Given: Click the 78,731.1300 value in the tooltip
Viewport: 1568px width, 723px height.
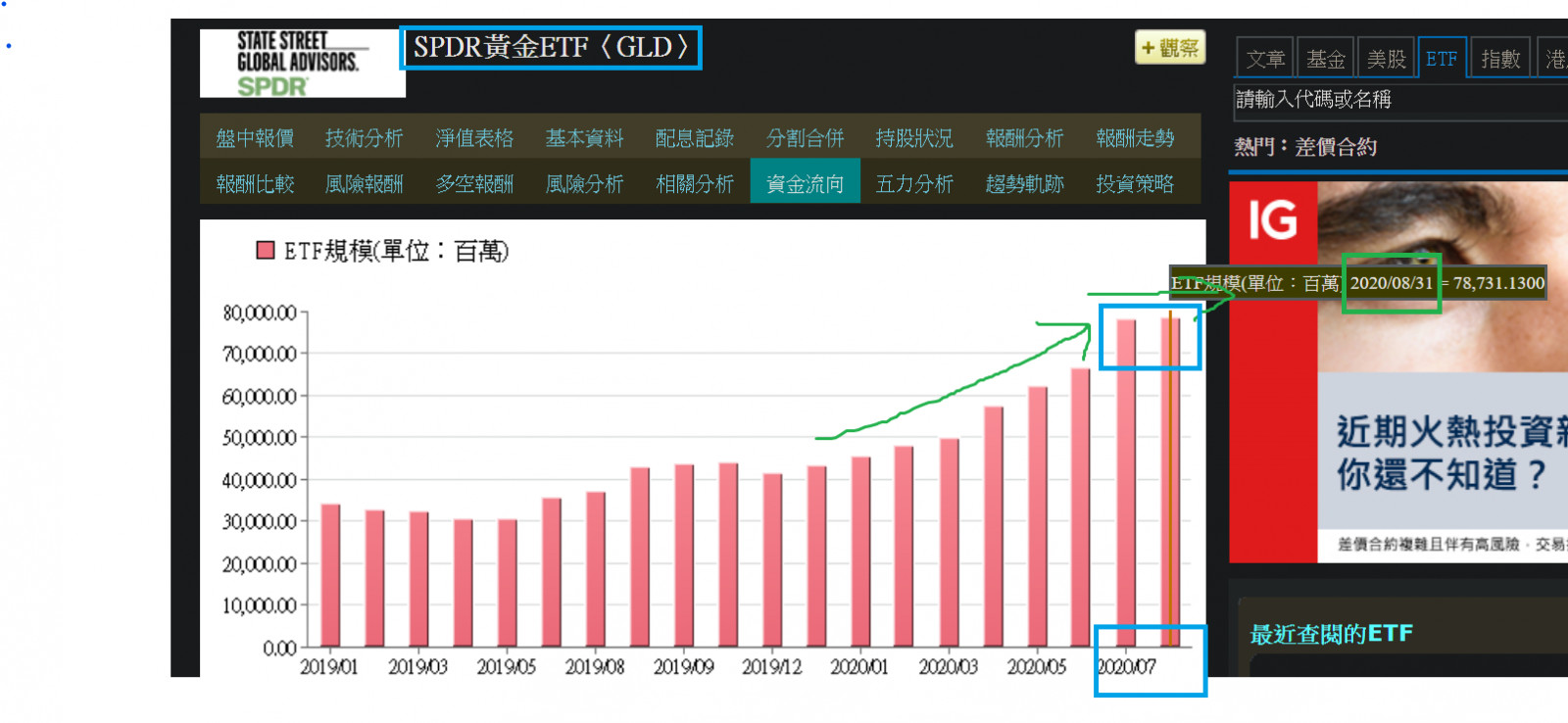Looking at the screenshot, I should (x=1499, y=283).
